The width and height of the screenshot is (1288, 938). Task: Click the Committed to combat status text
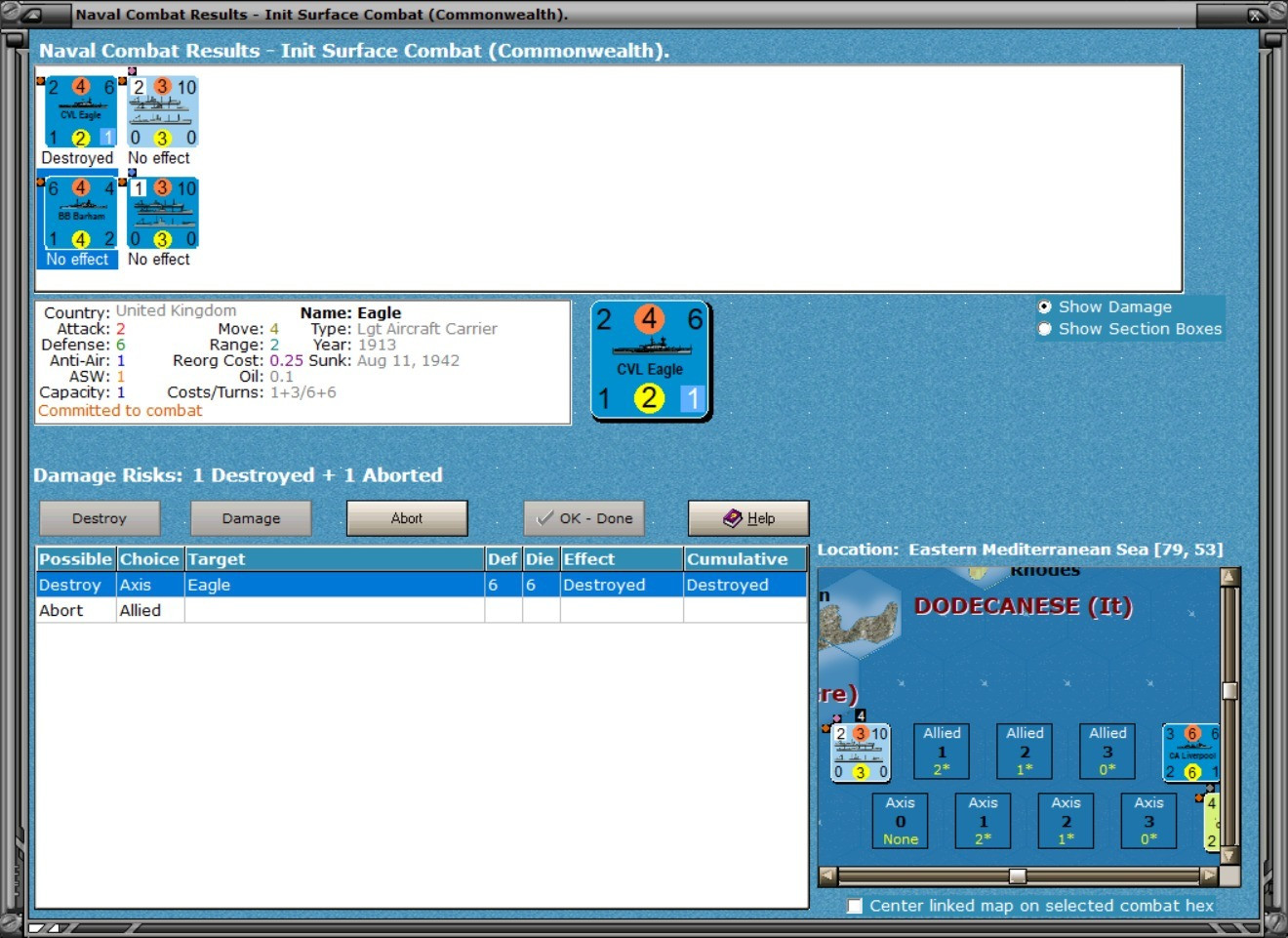pos(120,411)
